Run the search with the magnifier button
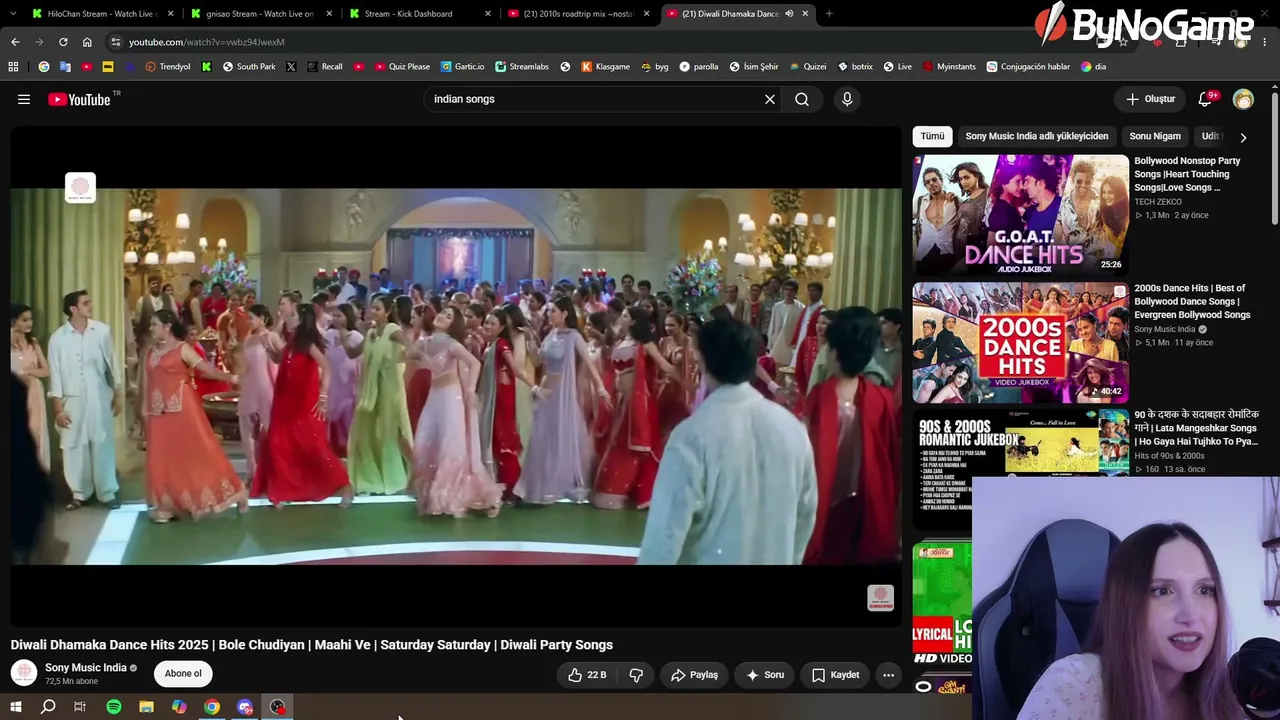Screen dimensions: 1280x720 coord(802,99)
